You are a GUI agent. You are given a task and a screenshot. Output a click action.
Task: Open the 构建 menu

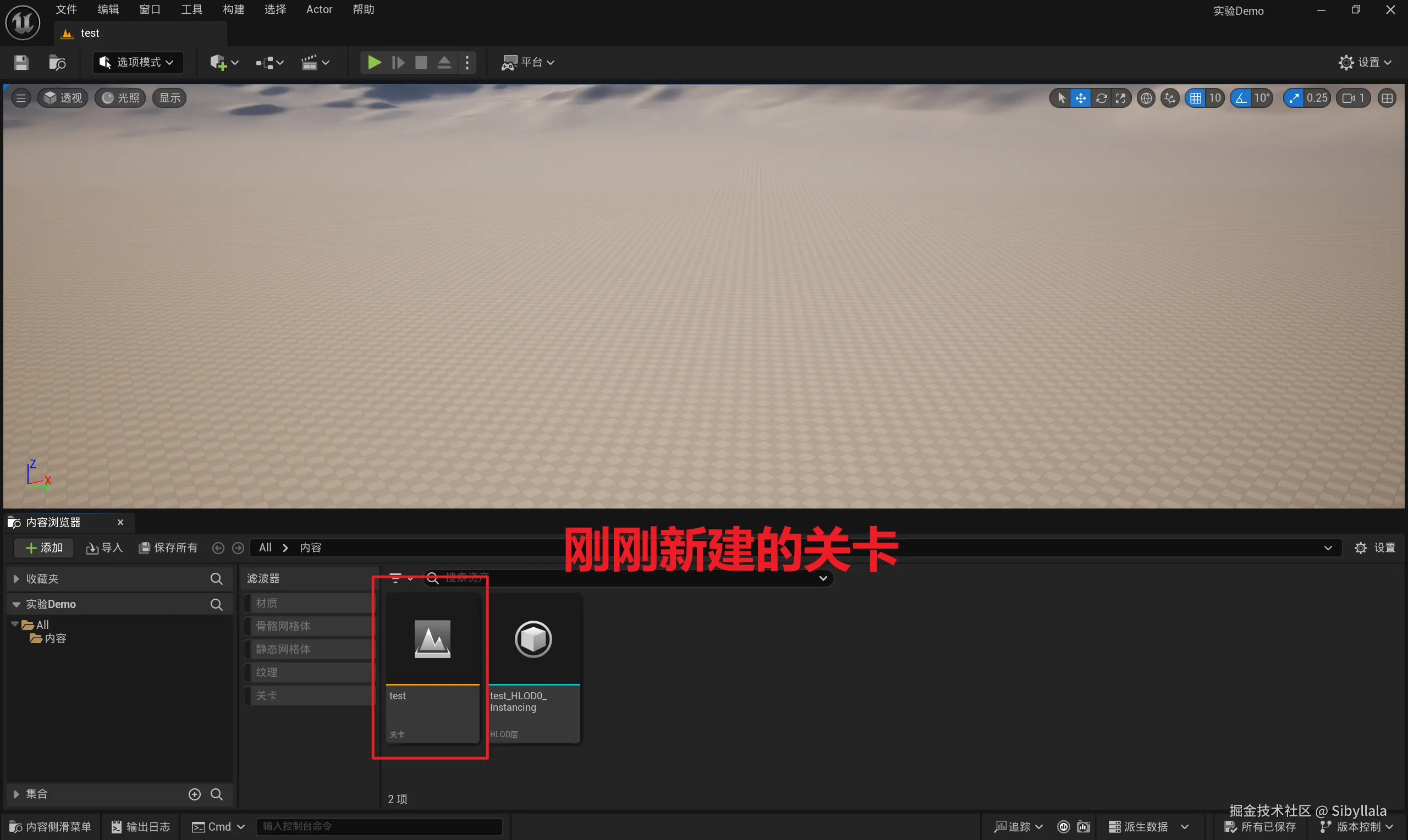pyautogui.click(x=233, y=10)
